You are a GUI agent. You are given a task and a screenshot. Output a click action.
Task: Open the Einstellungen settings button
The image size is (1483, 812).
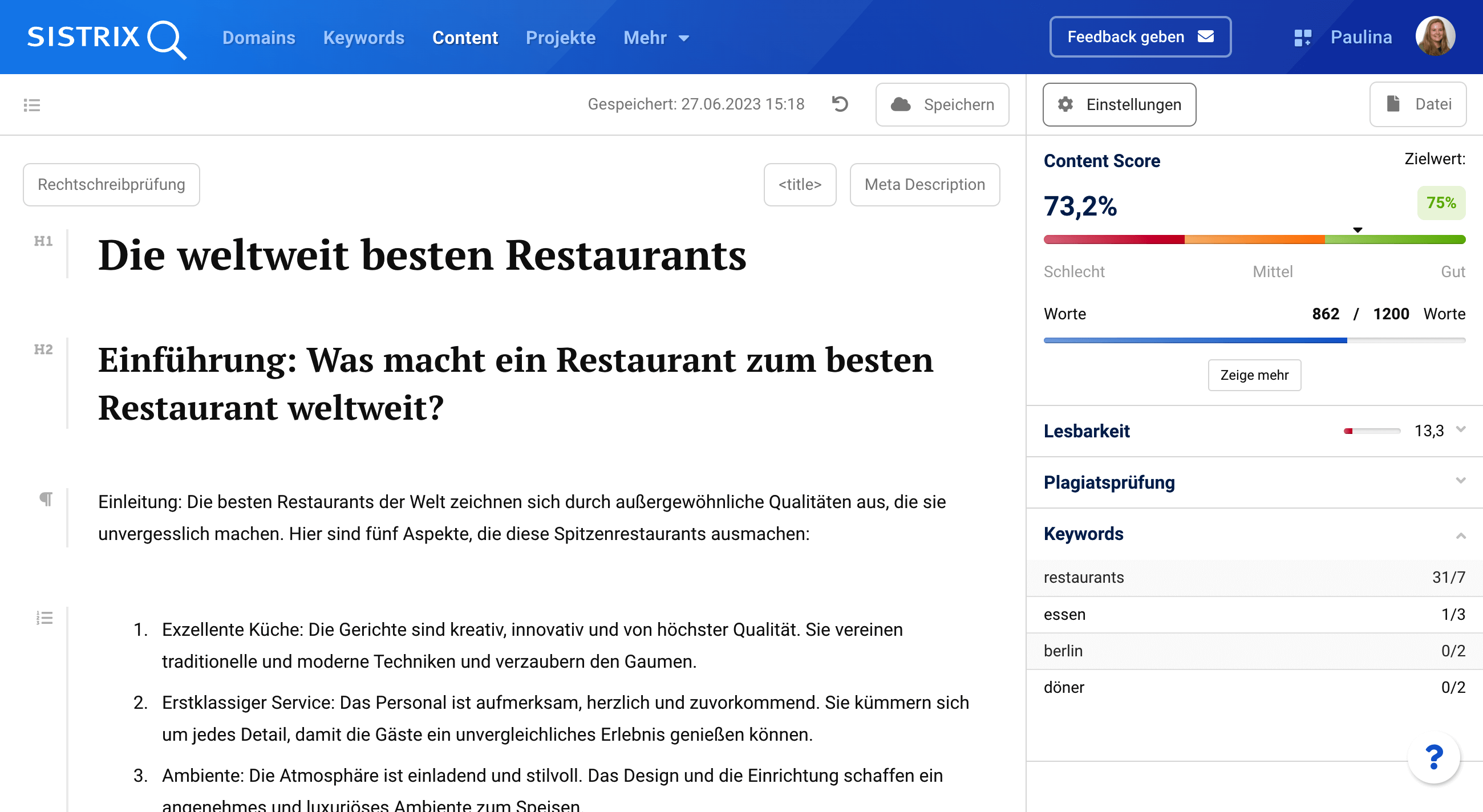(1119, 105)
